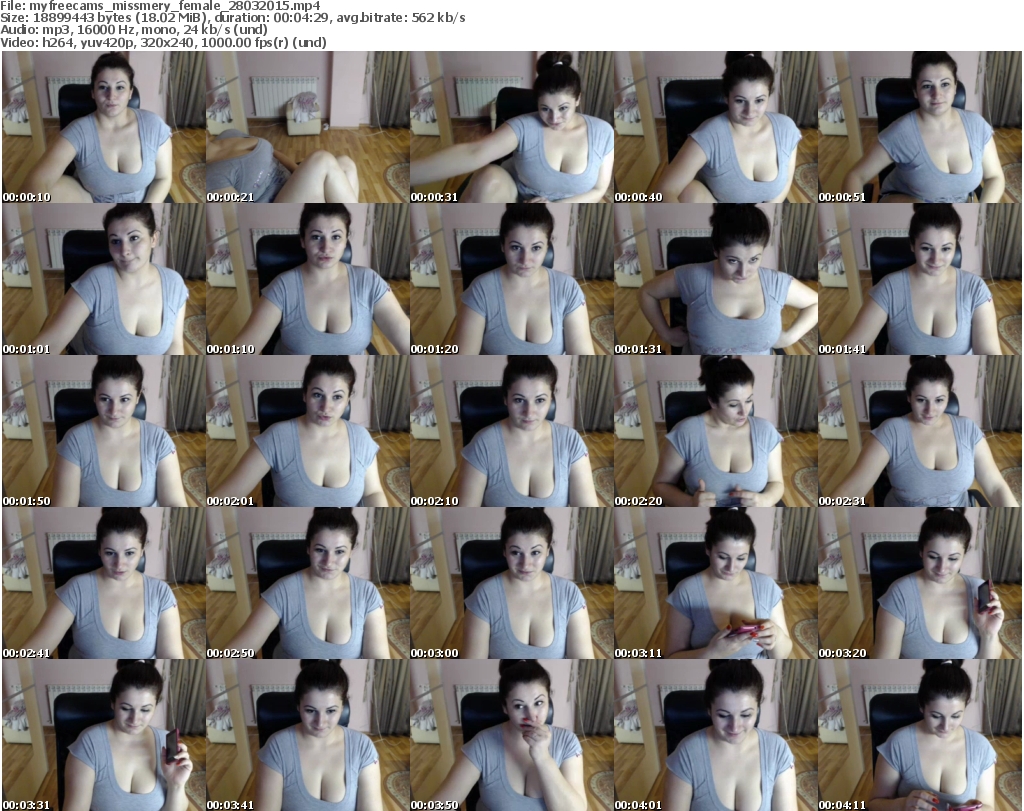
Task: Select the frame at timestamp 00:01:20
Action: pos(511,279)
